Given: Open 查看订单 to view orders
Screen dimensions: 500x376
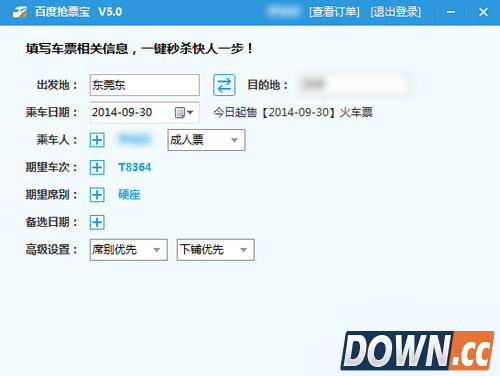Looking at the screenshot, I should (x=334, y=12).
